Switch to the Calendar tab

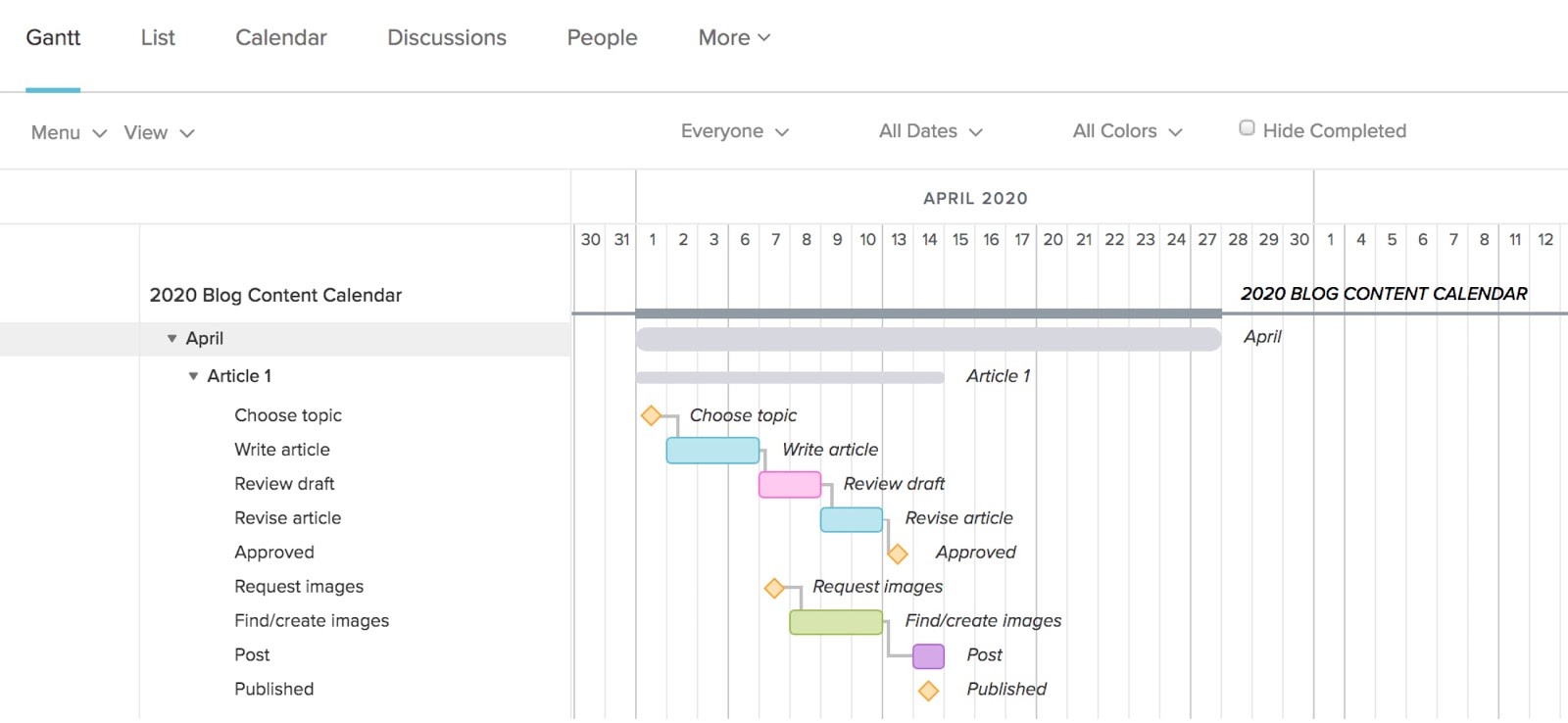(x=280, y=37)
